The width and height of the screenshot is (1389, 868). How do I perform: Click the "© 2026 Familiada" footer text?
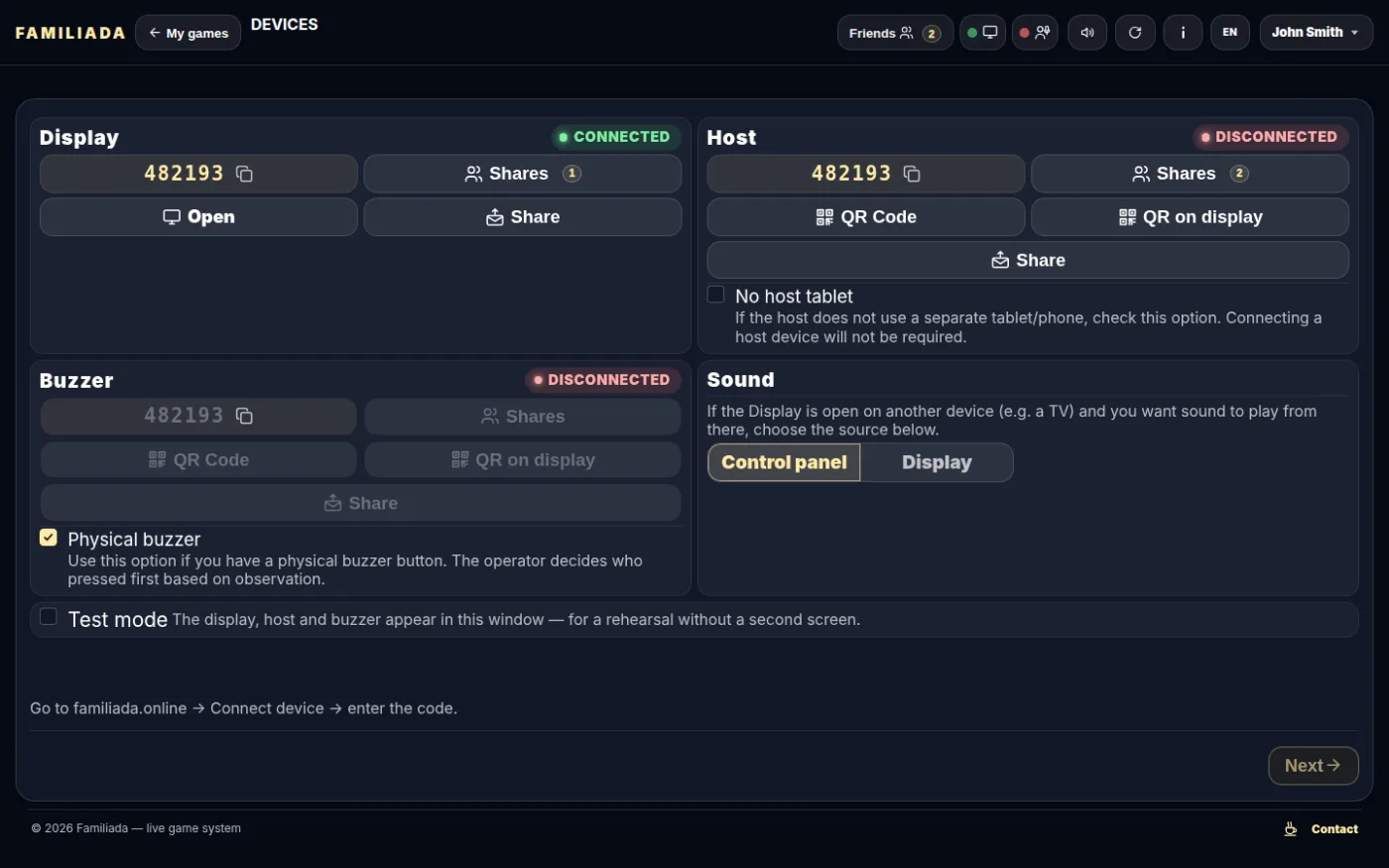click(x=136, y=828)
